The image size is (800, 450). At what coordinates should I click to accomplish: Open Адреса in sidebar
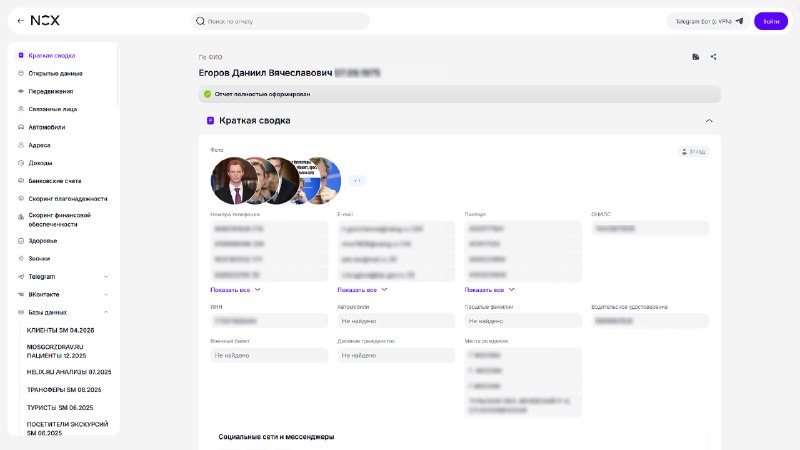(x=39, y=145)
